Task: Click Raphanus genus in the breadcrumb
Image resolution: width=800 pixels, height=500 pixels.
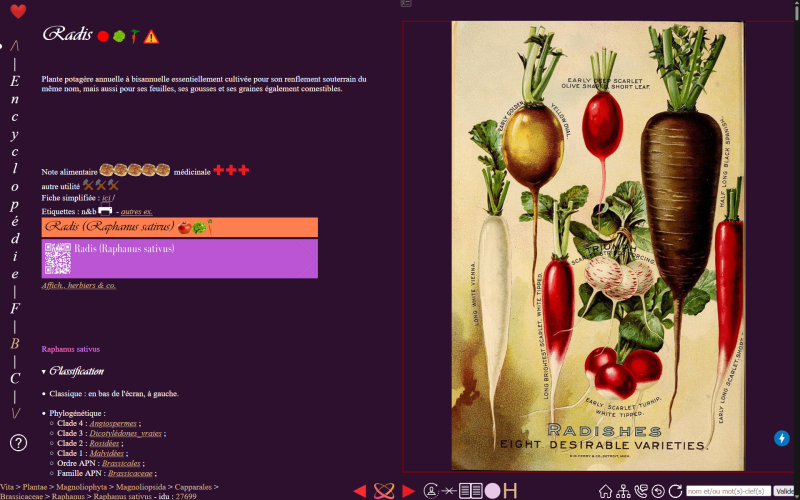Action: pos(68,496)
